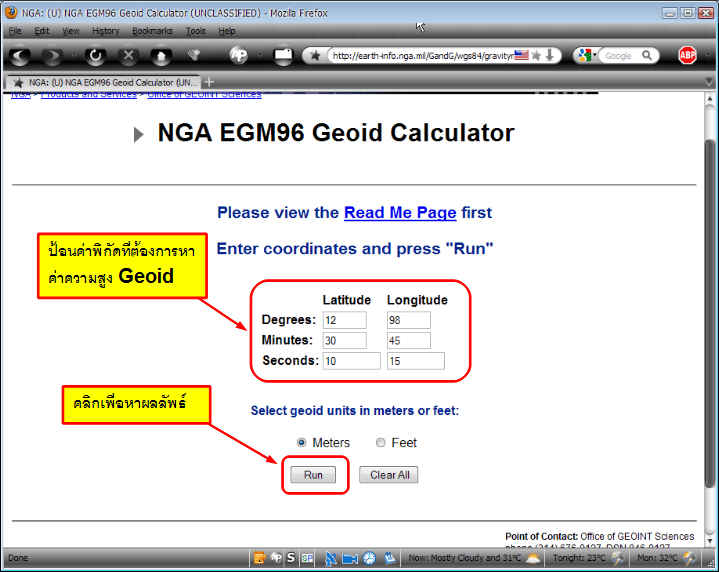
Task: Click the Run button
Action: click(313, 475)
